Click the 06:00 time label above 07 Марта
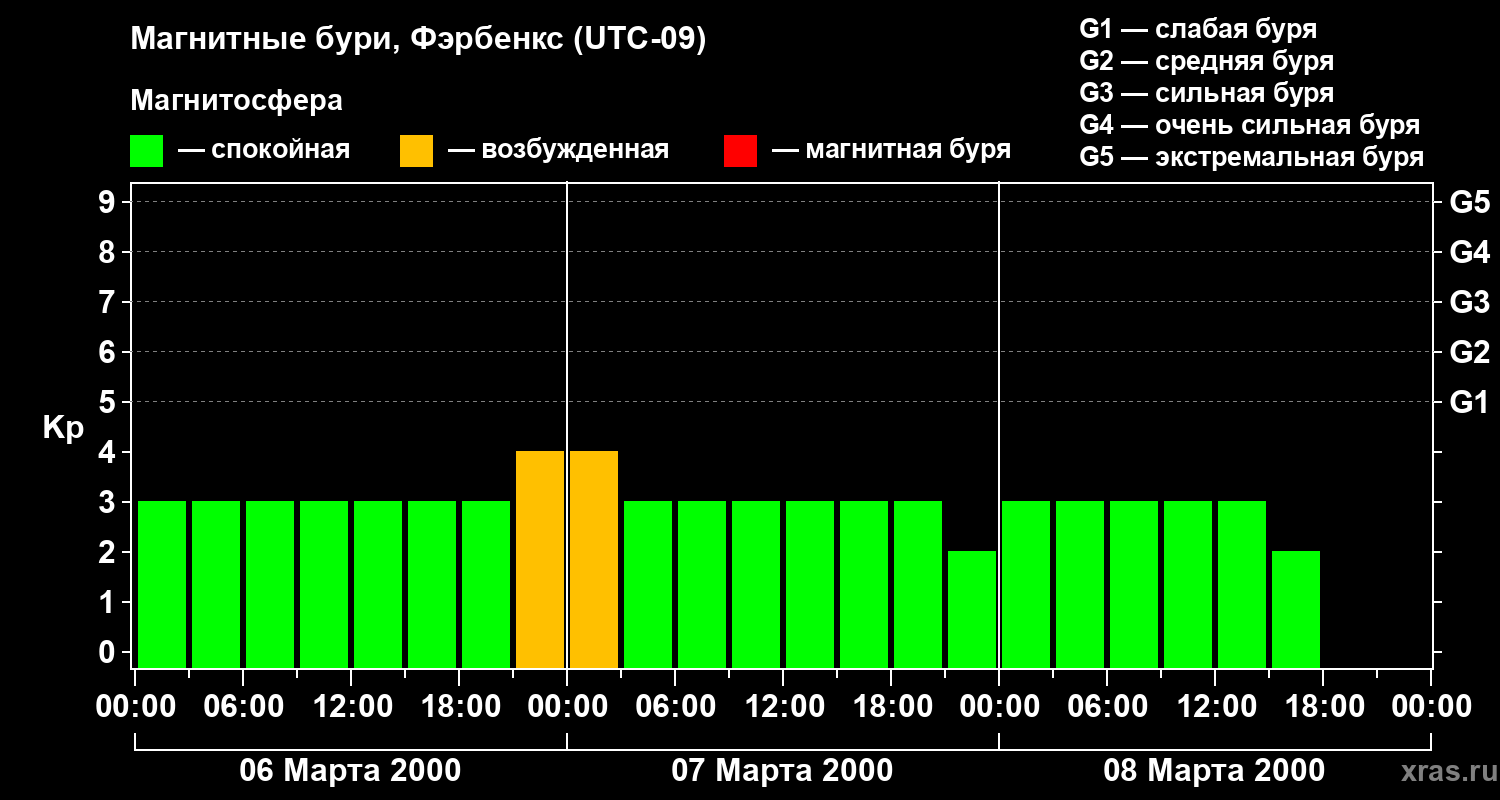1500x800 pixels. [x=675, y=707]
